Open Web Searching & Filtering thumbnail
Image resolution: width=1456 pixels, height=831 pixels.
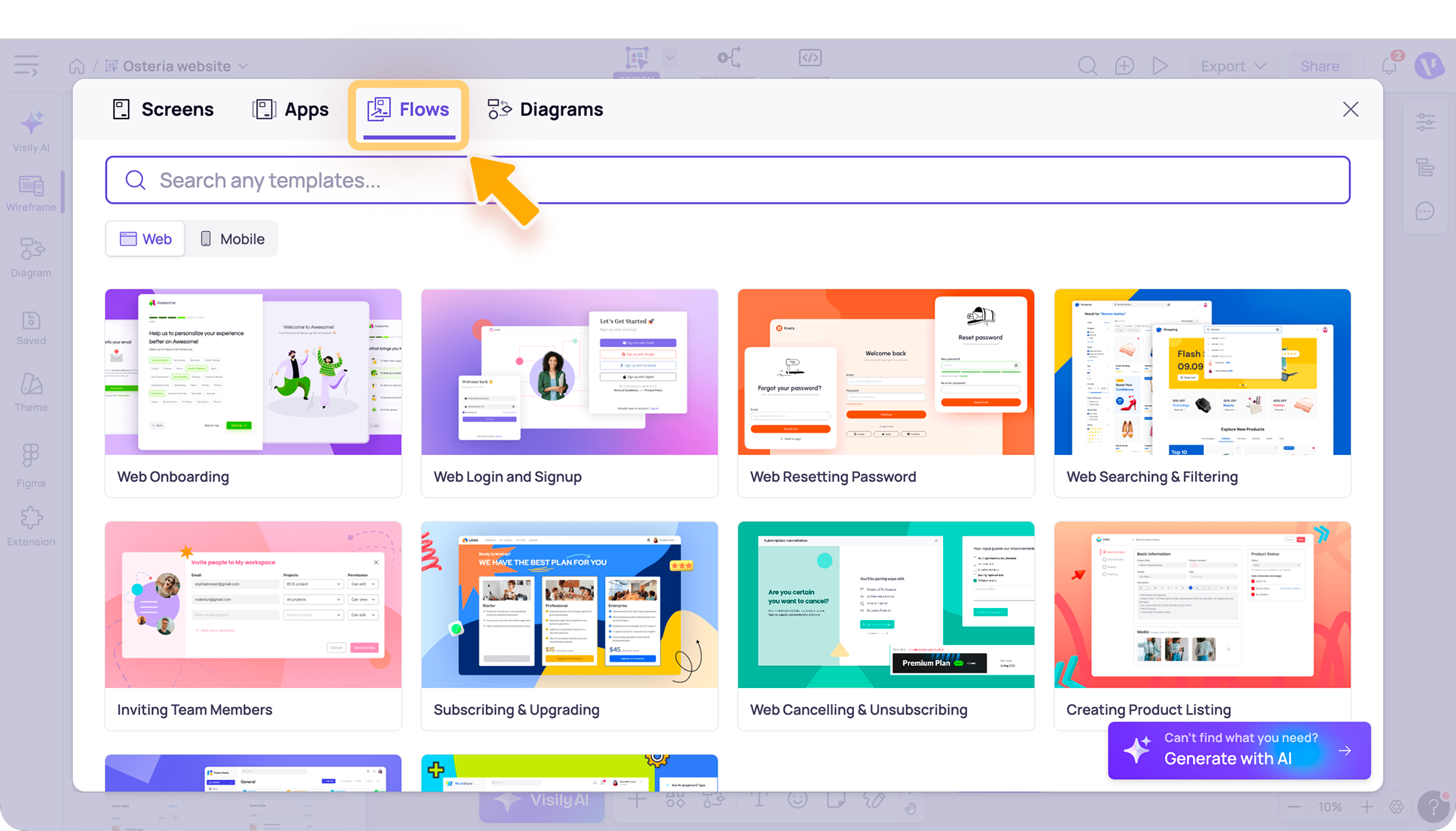(x=1203, y=372)
